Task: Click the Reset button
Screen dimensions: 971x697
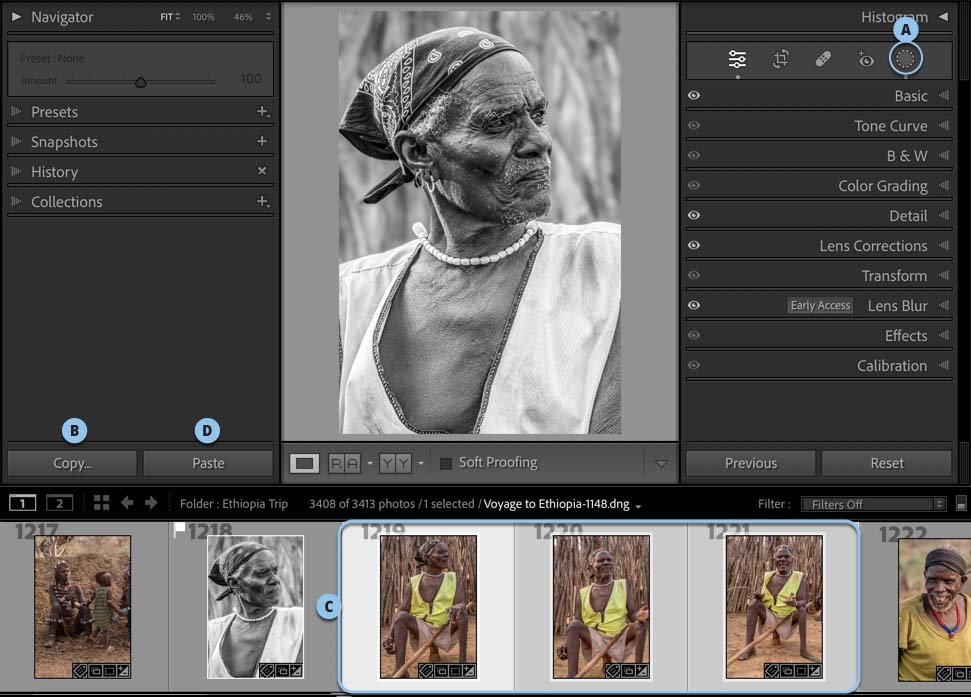Action: coord(887,463)
